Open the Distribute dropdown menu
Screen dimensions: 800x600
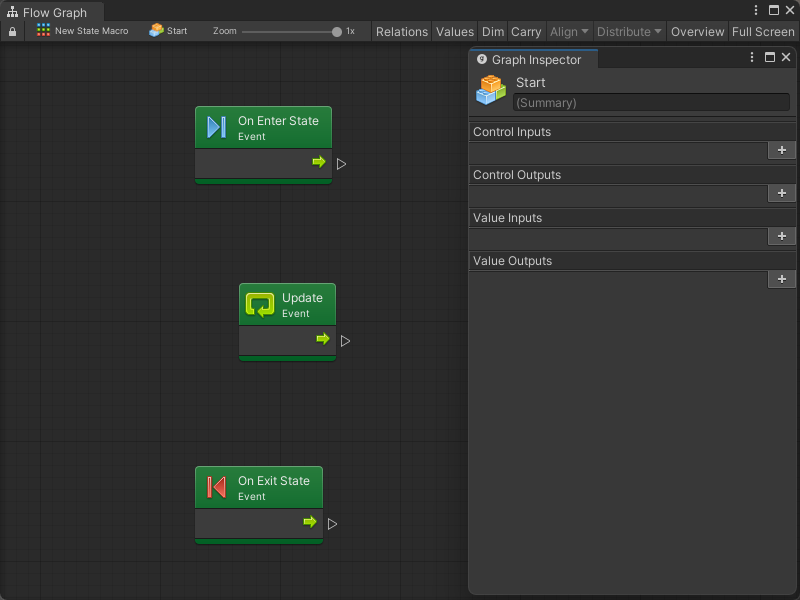tap(629, 31)
